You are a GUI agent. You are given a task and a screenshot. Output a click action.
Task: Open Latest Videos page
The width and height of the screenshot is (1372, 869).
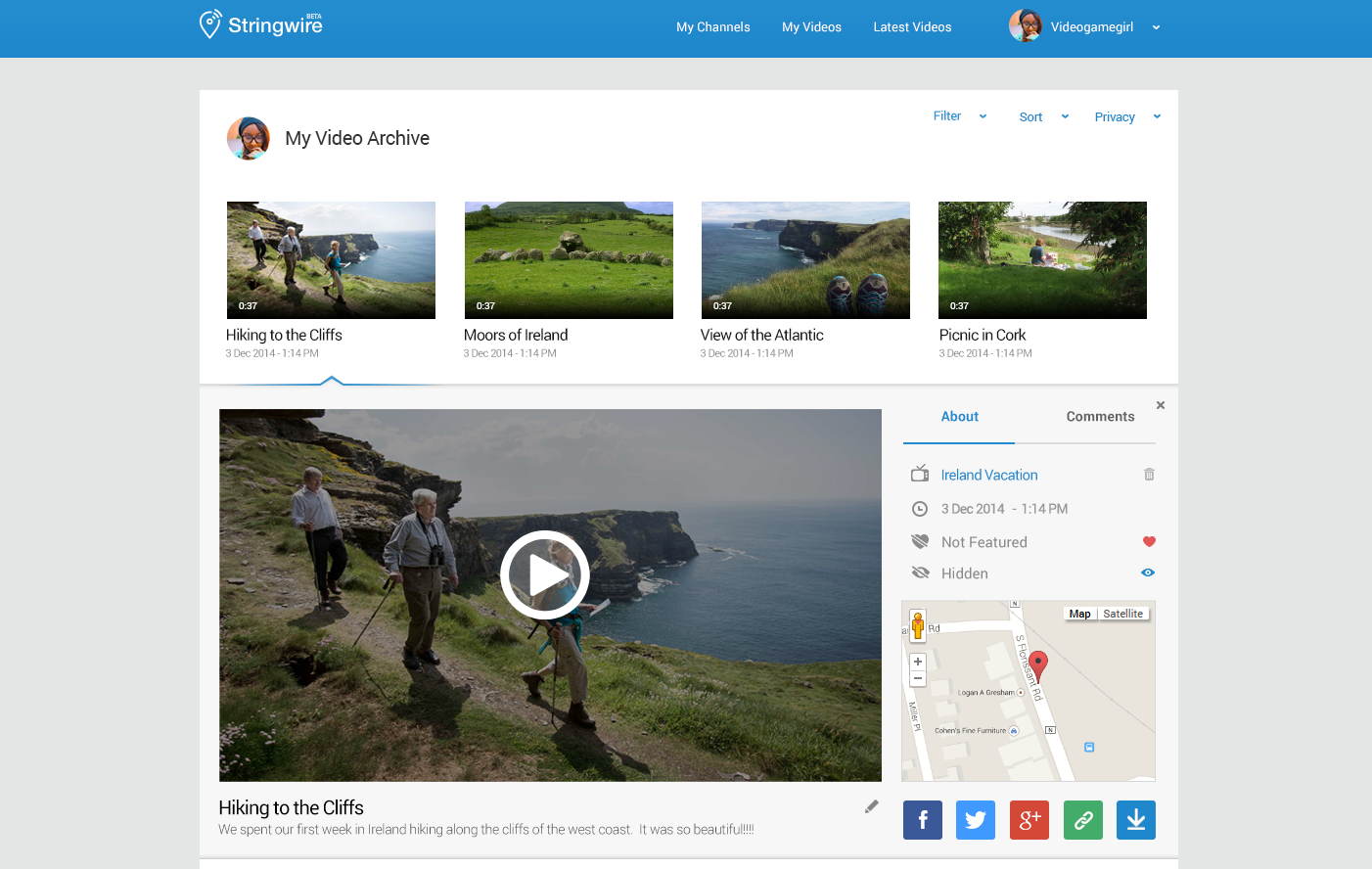(x=912, y=27)
